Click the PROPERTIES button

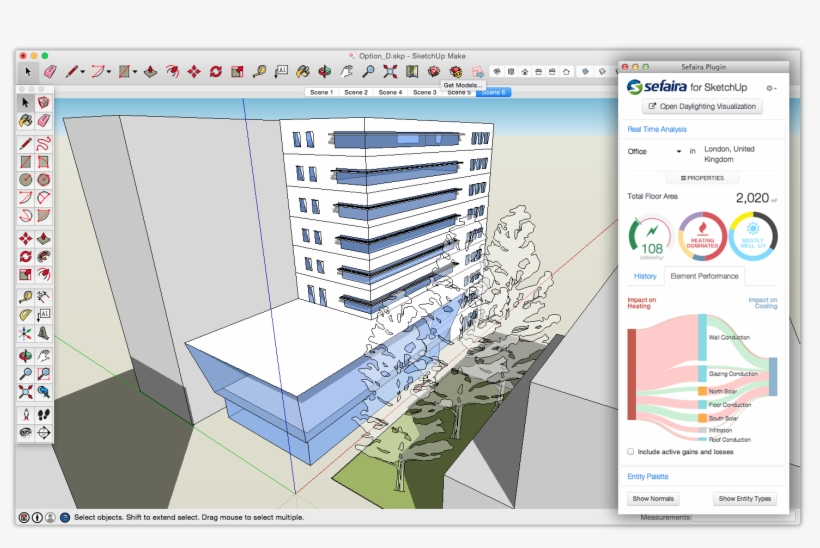click(x=702, y=178)
